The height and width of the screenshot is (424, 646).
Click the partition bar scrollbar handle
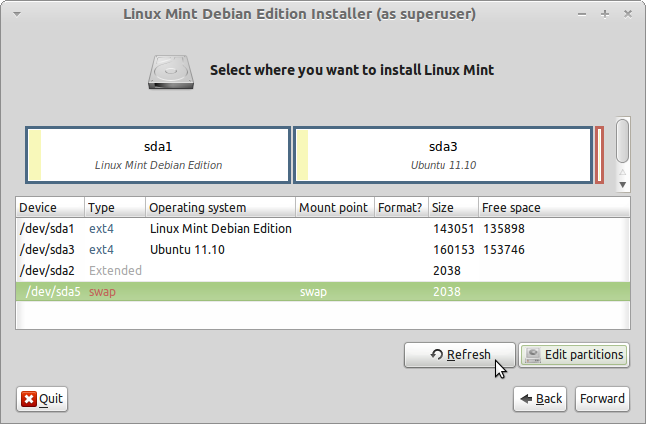(x=623, y=141)
